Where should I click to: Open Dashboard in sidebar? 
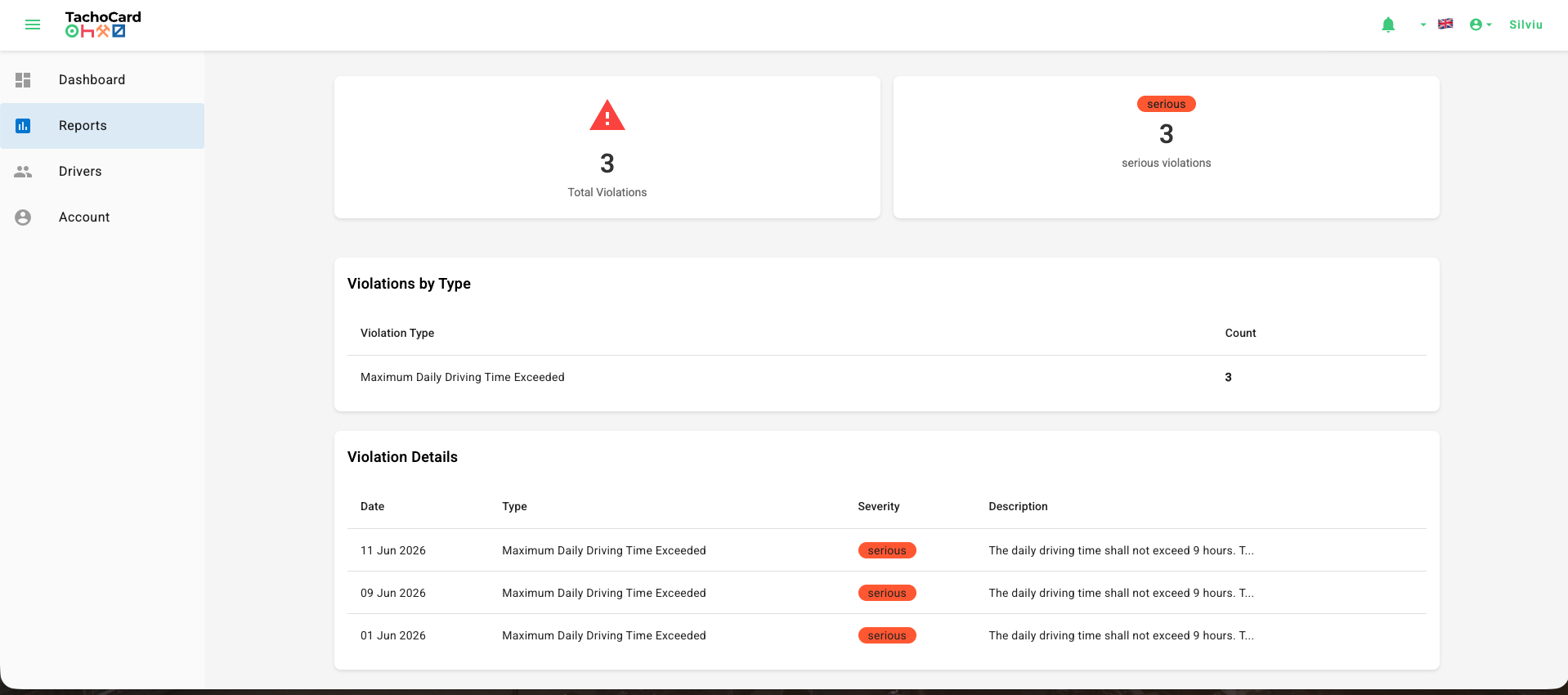102,80
